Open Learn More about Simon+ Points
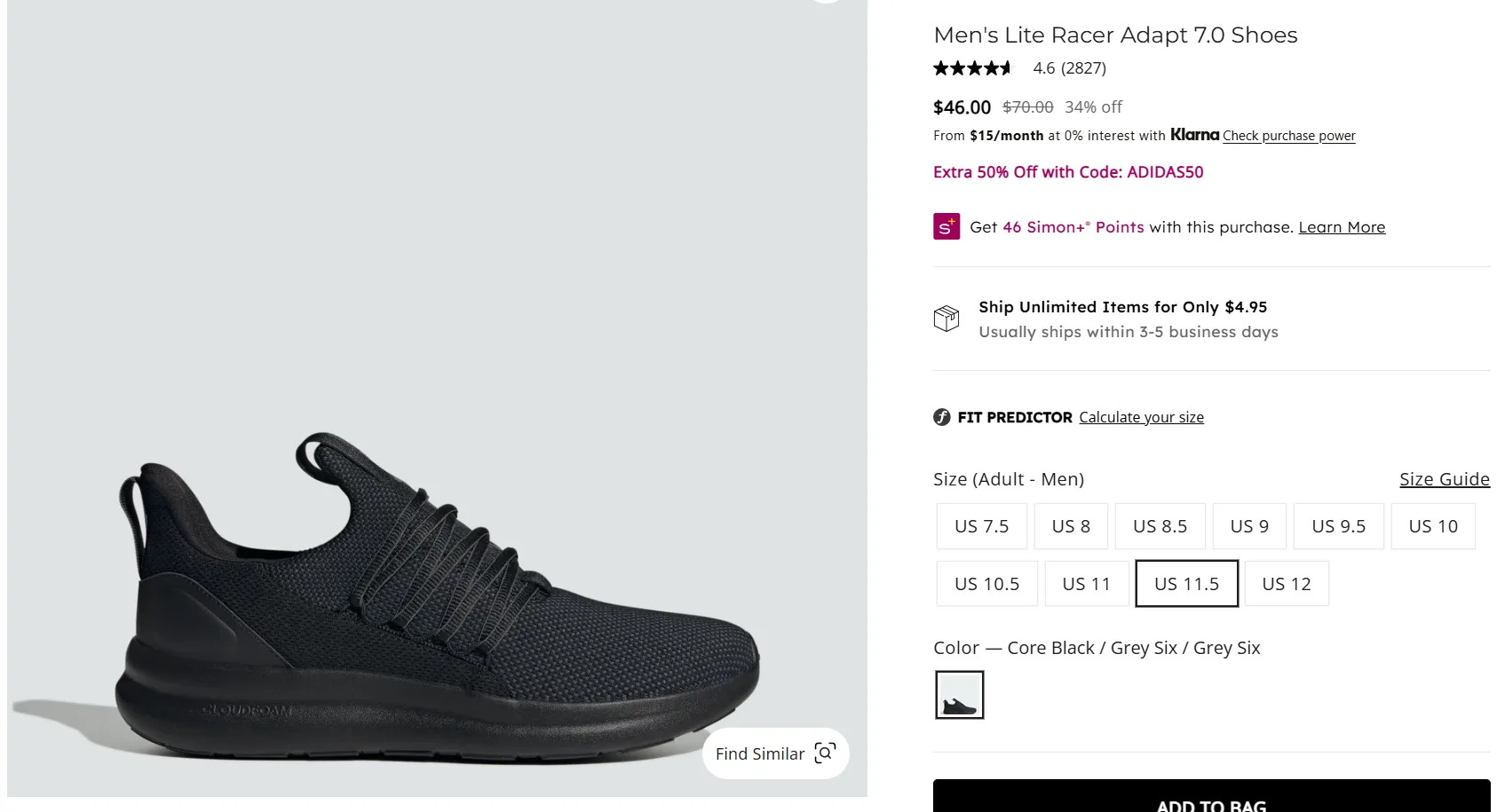Viewport: 1497px width, 812px height. (x=1342, y=227)
